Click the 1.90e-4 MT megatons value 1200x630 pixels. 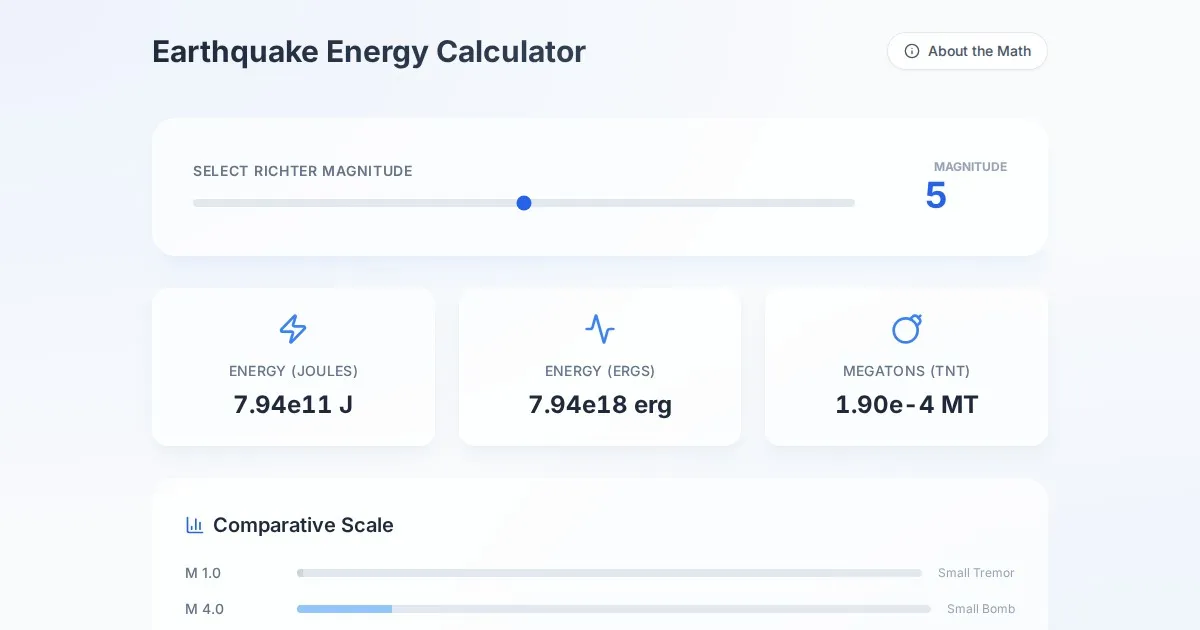(x=906, y=405)
